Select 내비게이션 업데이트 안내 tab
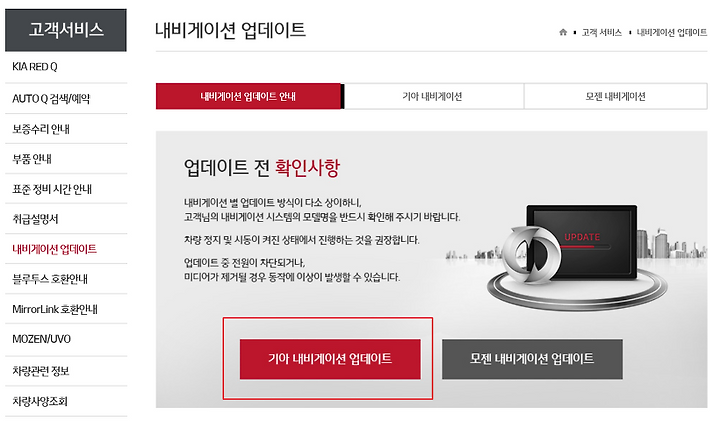Screen dimensions: 720x428 pyautogui.click(x=248, y=96)
